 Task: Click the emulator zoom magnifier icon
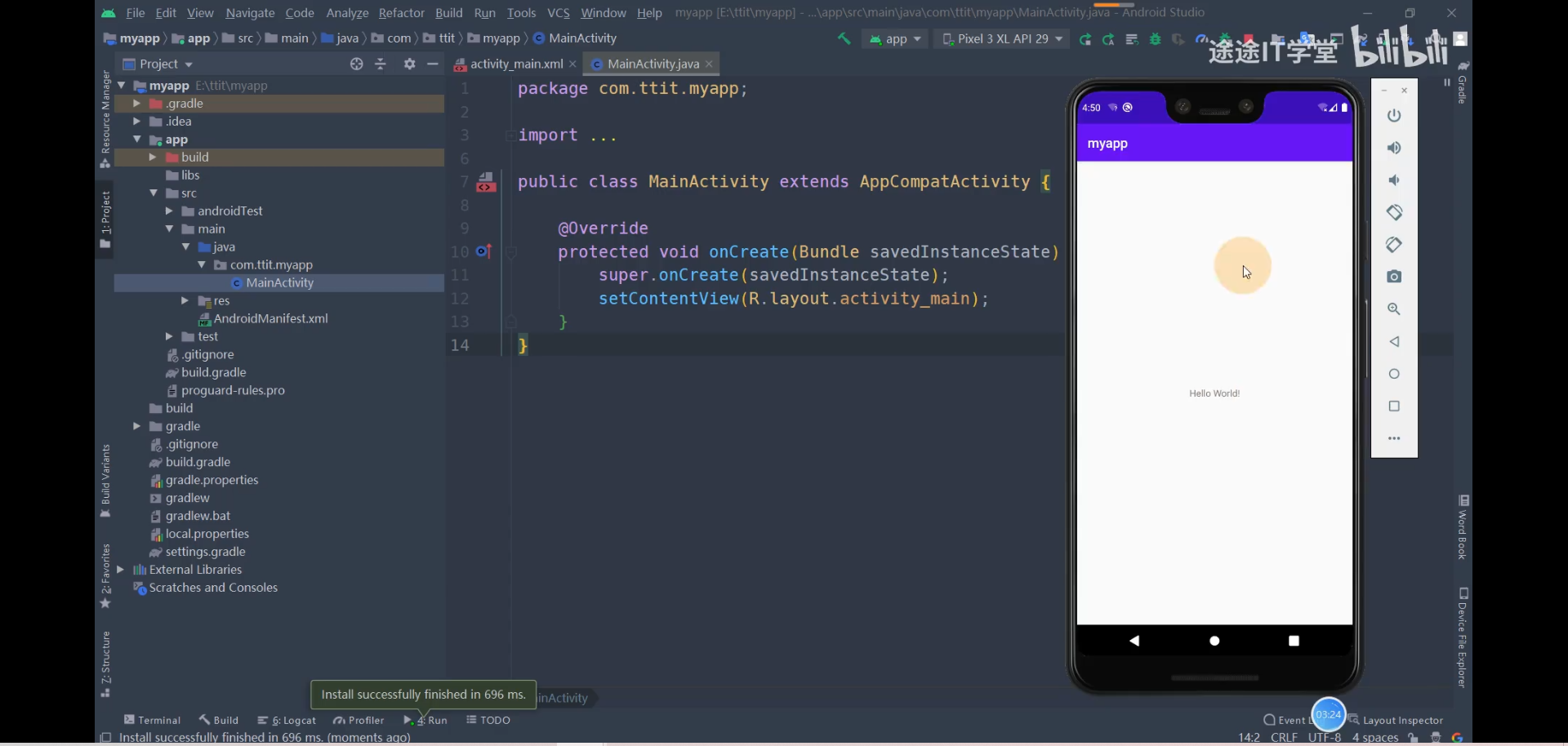[x=1394, y=309]
